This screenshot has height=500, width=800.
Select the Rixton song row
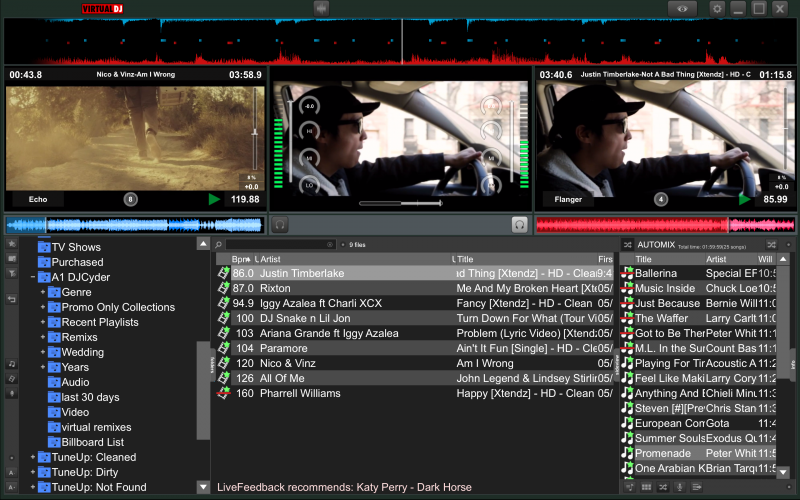tap(415, 288)
